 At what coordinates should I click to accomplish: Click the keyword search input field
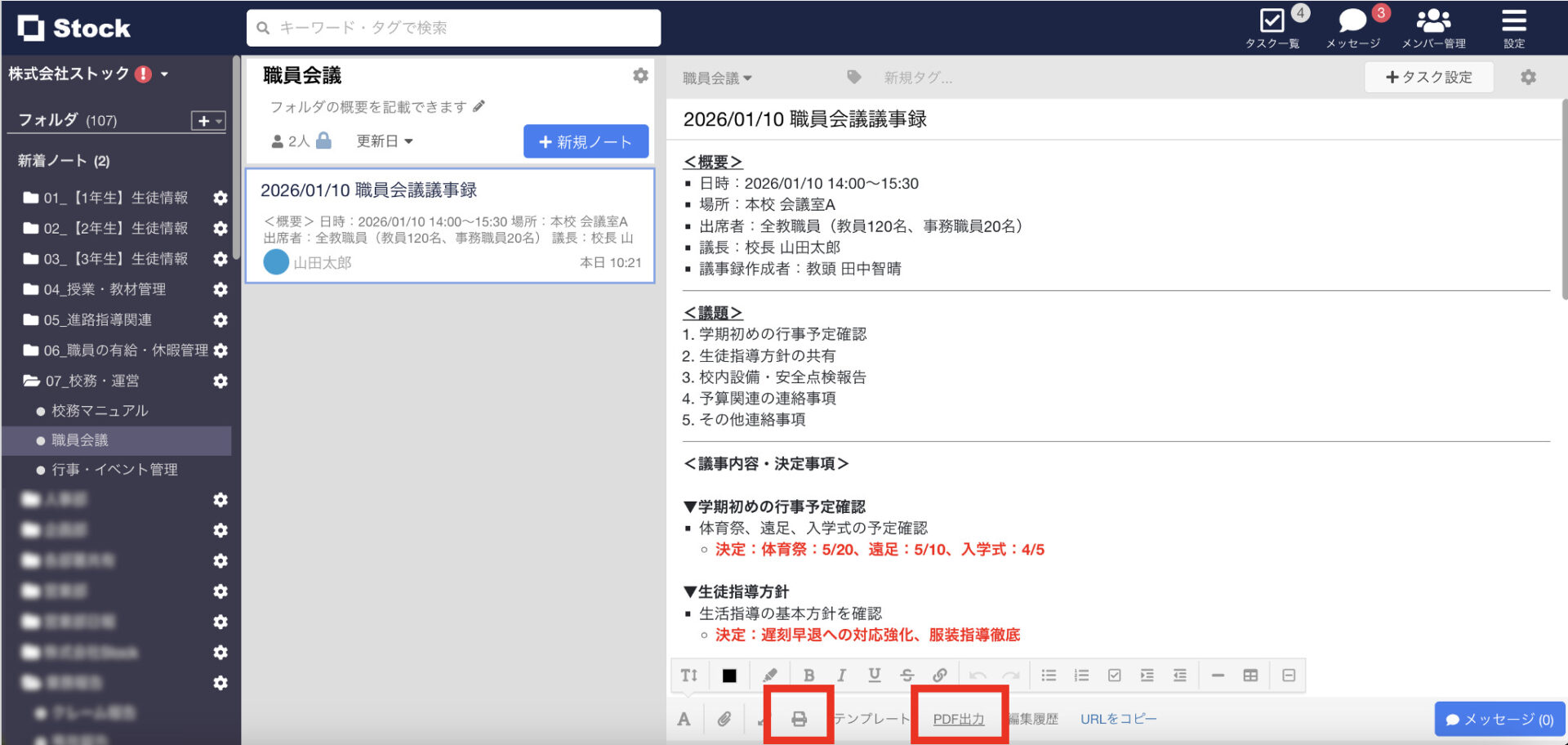click(x=454, y=28)
